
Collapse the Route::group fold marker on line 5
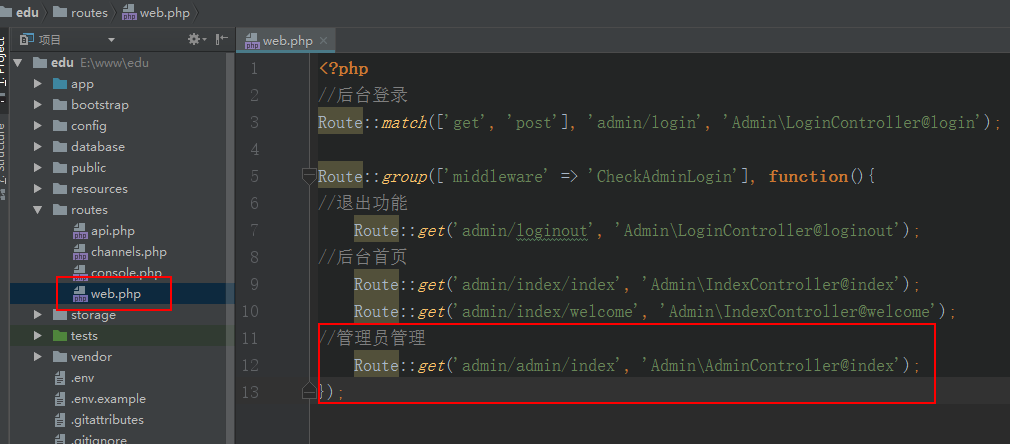[x=309, y=177]
